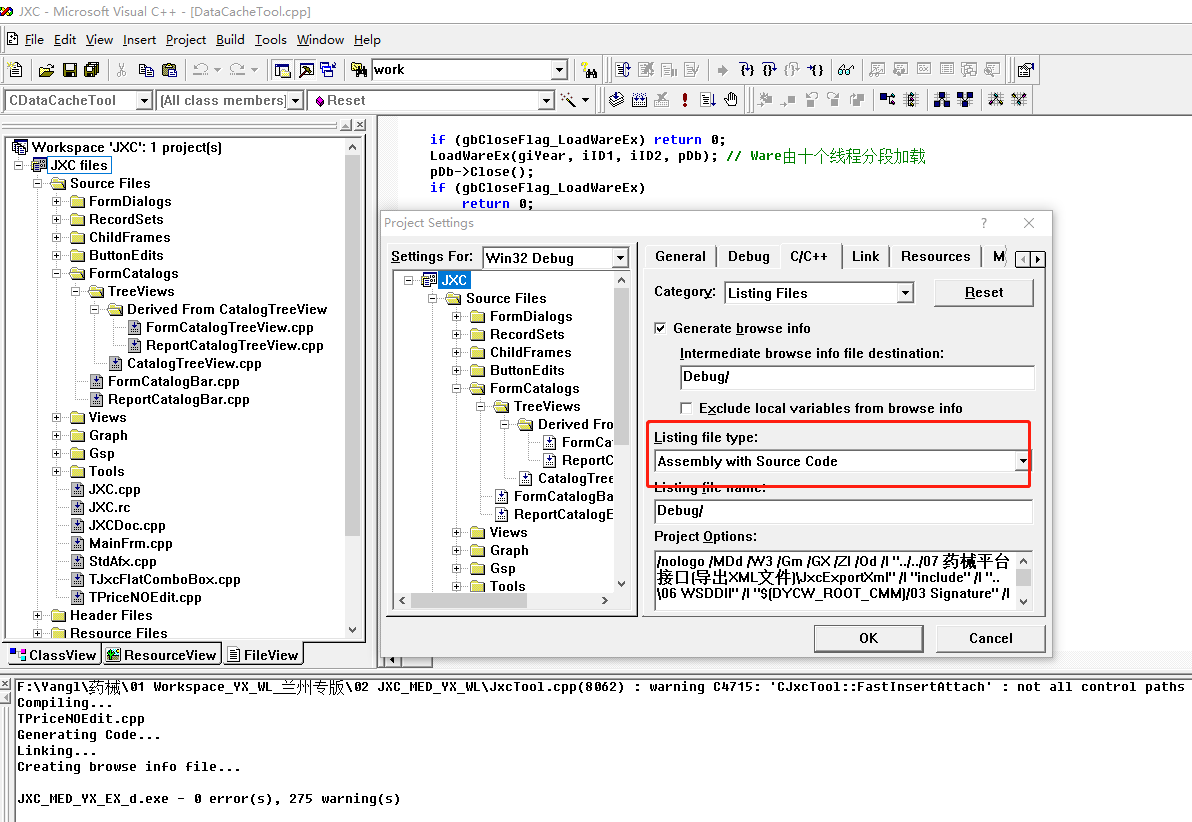Click the Restart debugger icon

(x=623, y=70)
